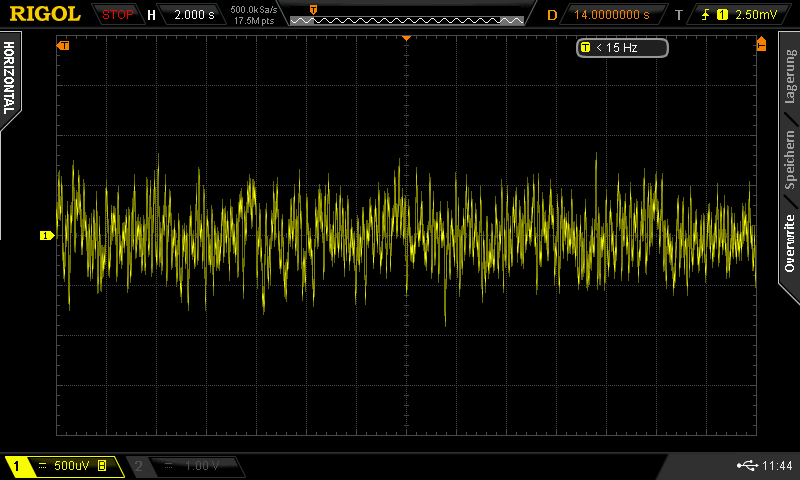
Task: Click the 14.0000000 s delay value
Action: pyautogui.click(x=612, y=15)
